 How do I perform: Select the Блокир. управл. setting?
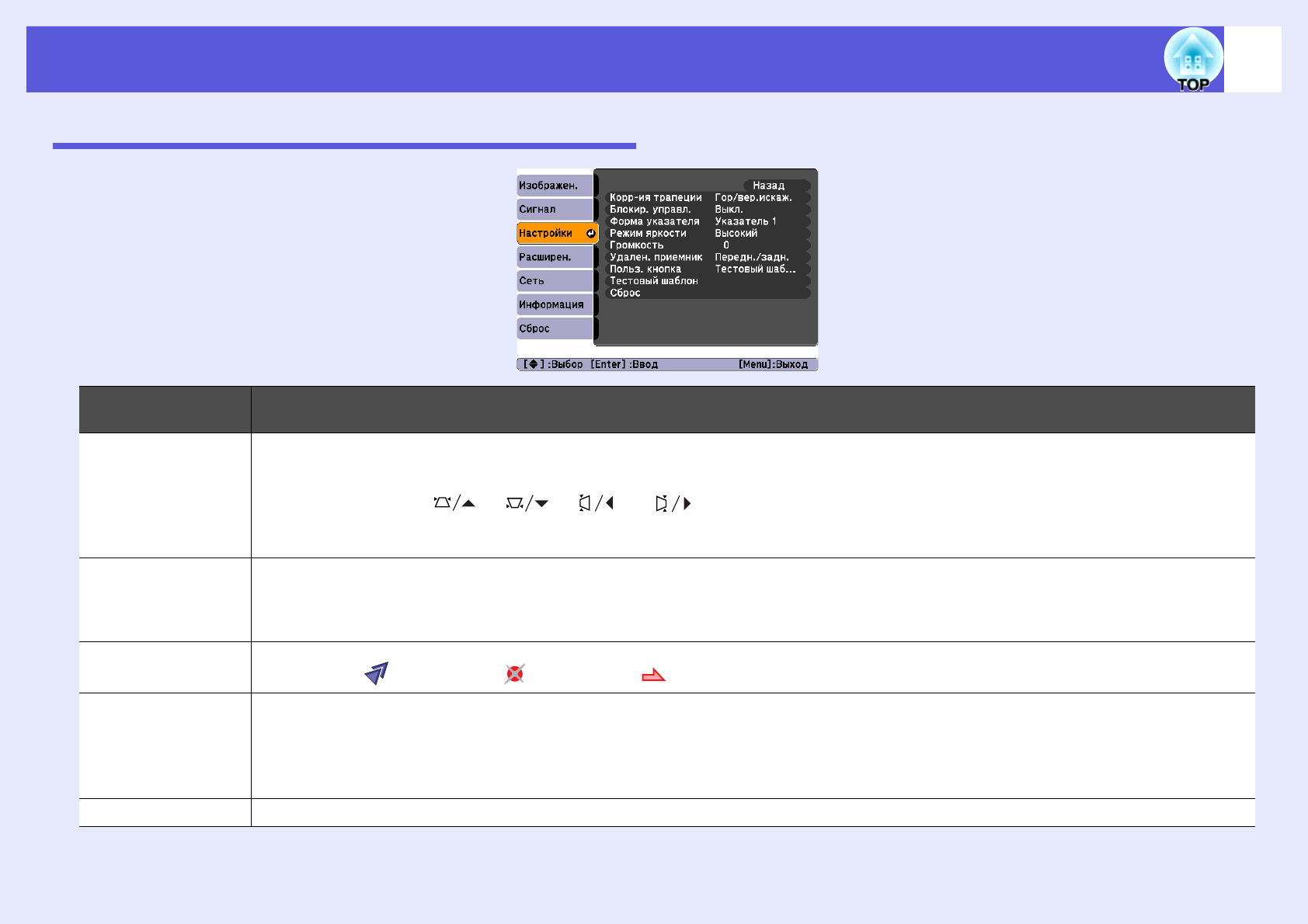tap(650, 210)
